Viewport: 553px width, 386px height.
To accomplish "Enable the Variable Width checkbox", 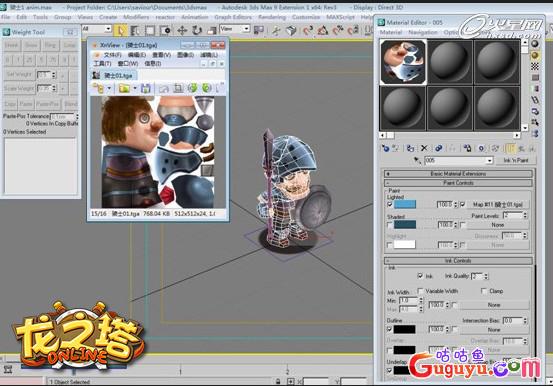I will pyautogui.click(x=420, y=291).
